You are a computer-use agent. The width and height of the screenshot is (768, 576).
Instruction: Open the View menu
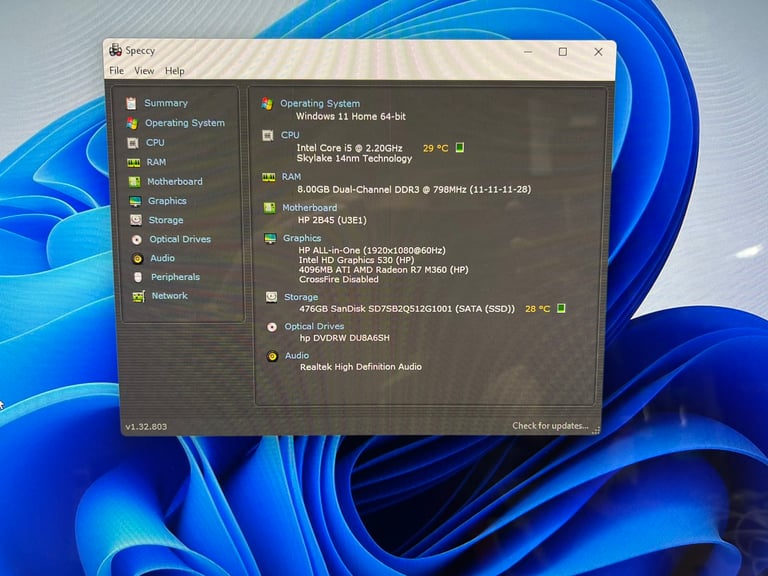[144, 71]
